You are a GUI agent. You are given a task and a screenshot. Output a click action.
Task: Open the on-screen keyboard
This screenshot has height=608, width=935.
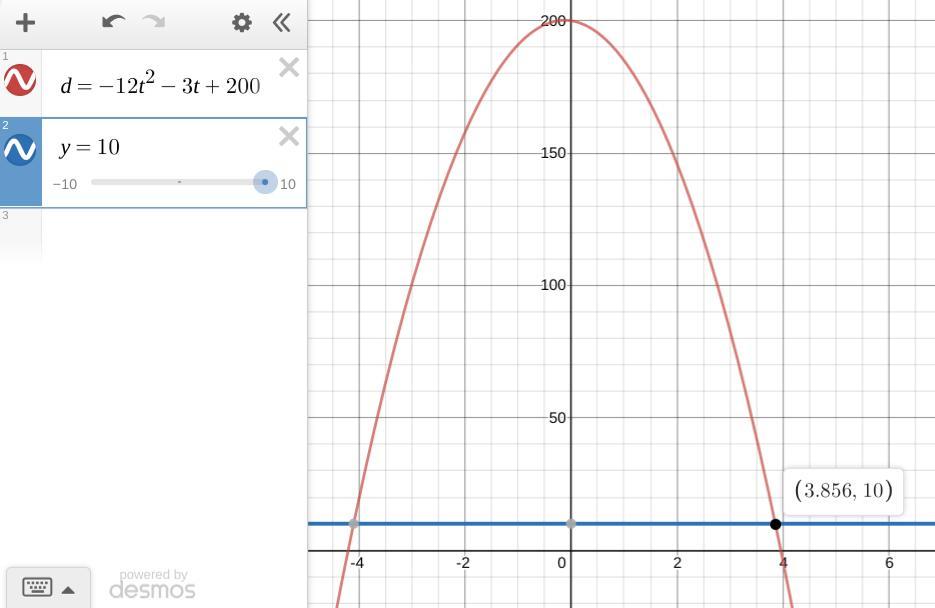pyautogui.click(x=37, y=587)
